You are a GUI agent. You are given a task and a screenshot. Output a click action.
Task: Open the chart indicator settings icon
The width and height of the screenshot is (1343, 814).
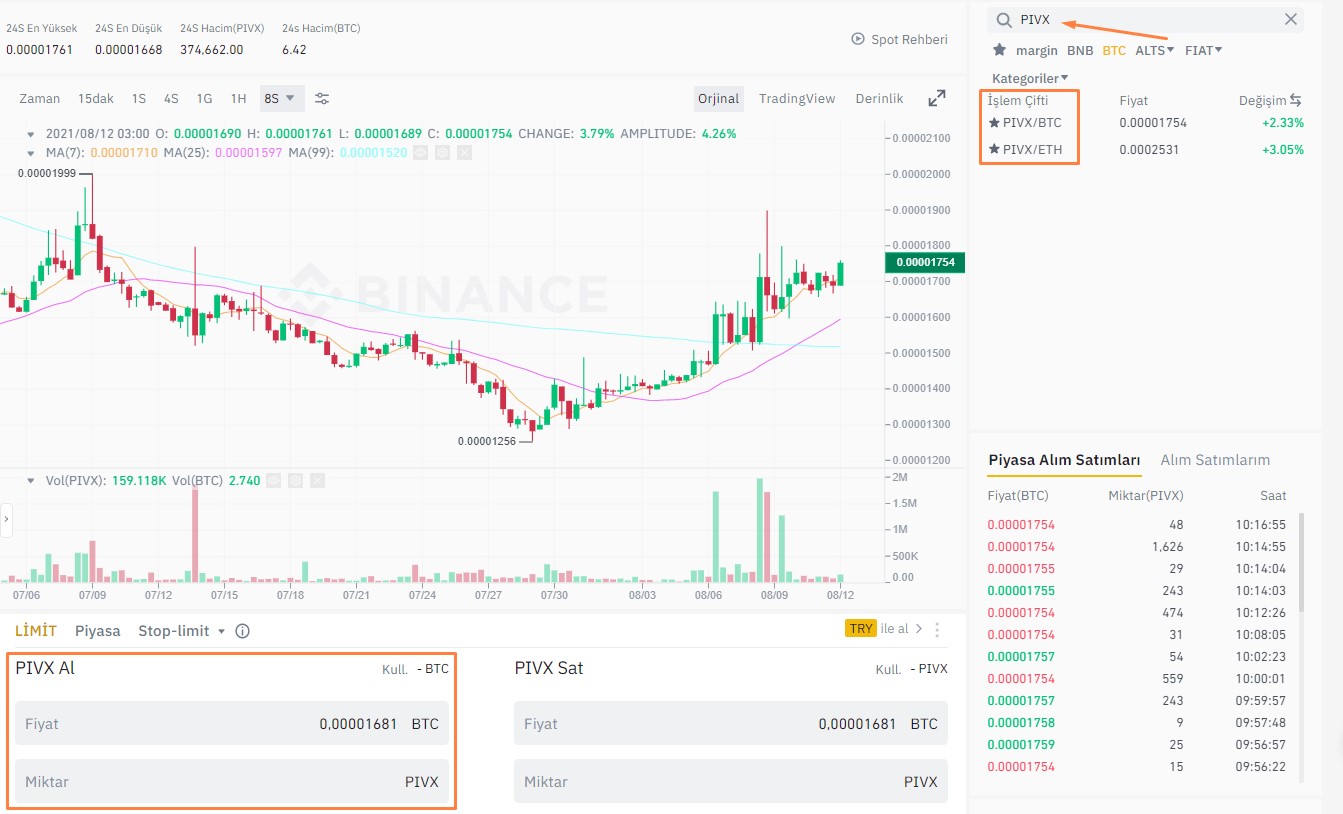321,98
